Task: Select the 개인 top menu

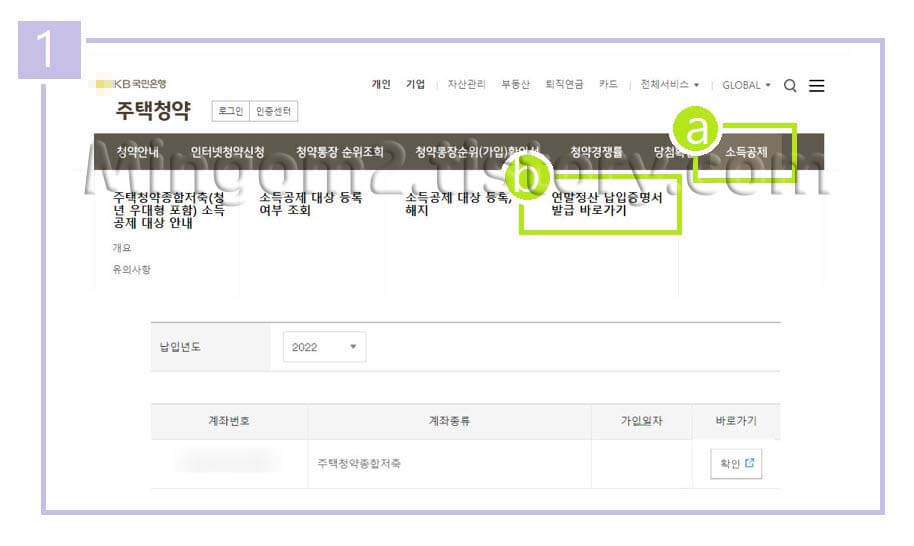Action: [381, 84]
